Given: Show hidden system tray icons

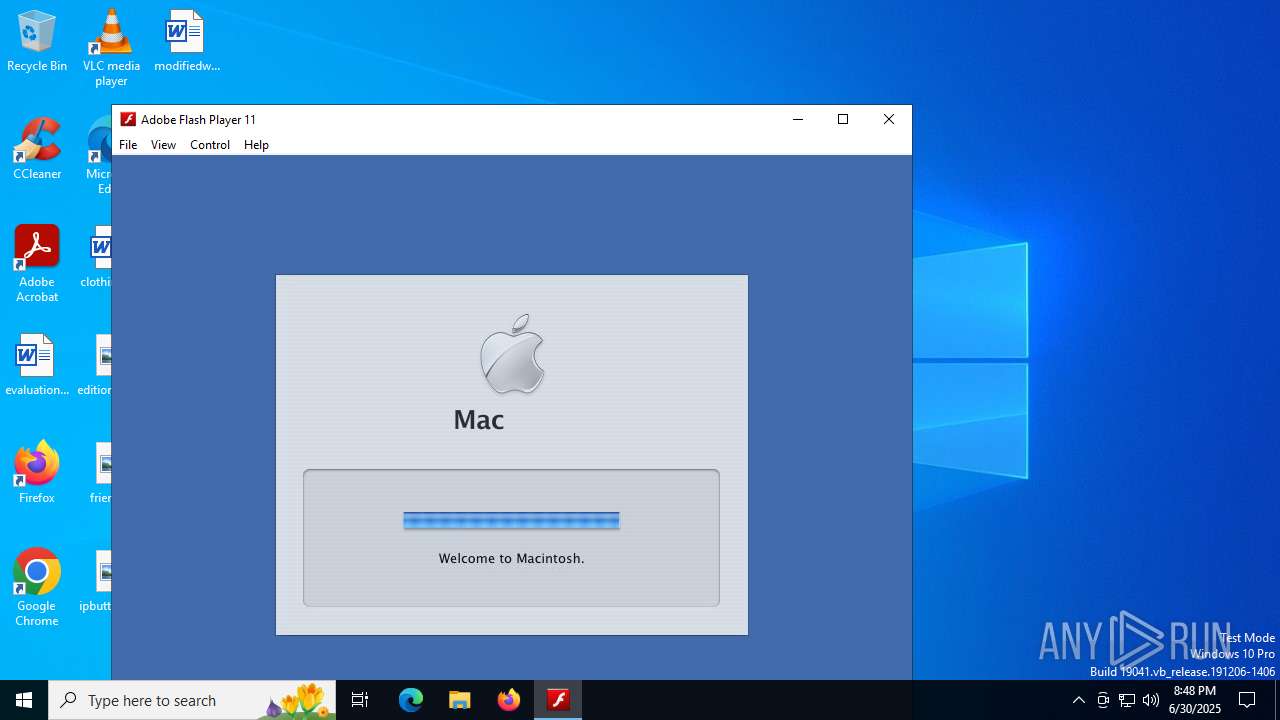Looking at the screenshot, I should pos(1078,700).
